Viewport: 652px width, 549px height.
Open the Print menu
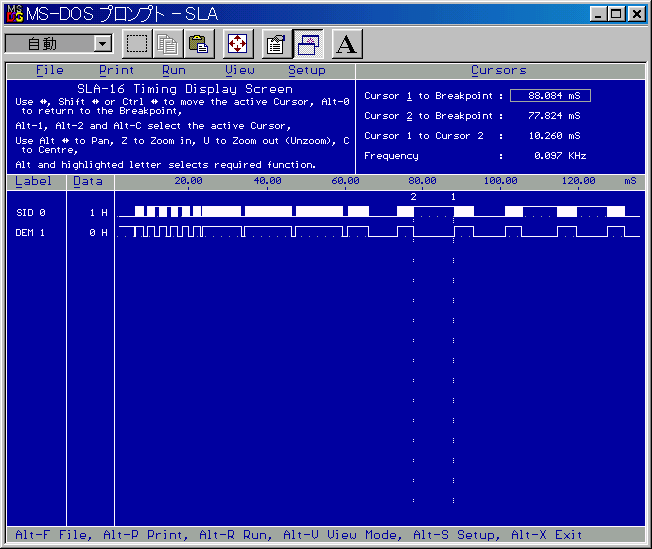point(116,70)
